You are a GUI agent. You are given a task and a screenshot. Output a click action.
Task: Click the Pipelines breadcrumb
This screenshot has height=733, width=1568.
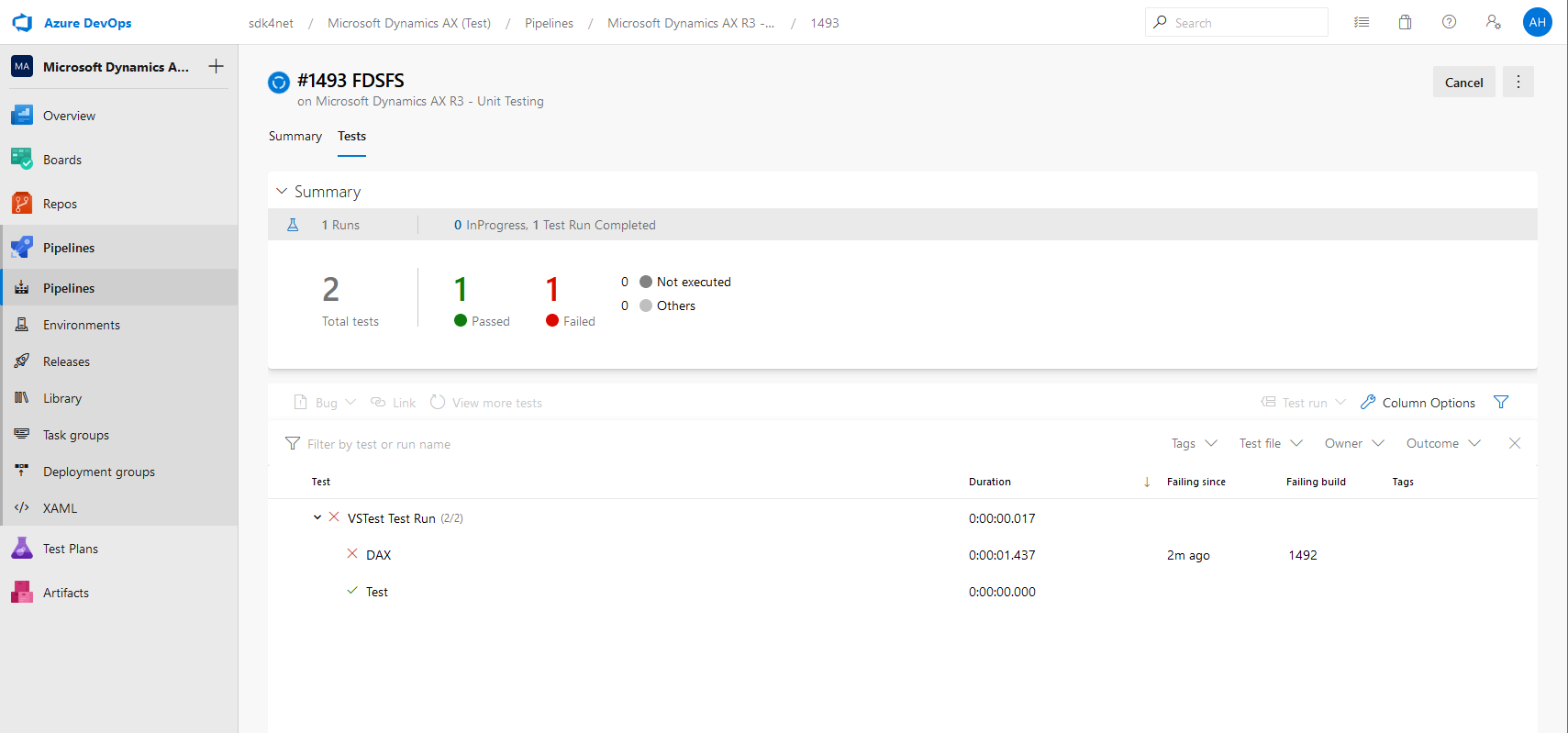coord(549,23)
